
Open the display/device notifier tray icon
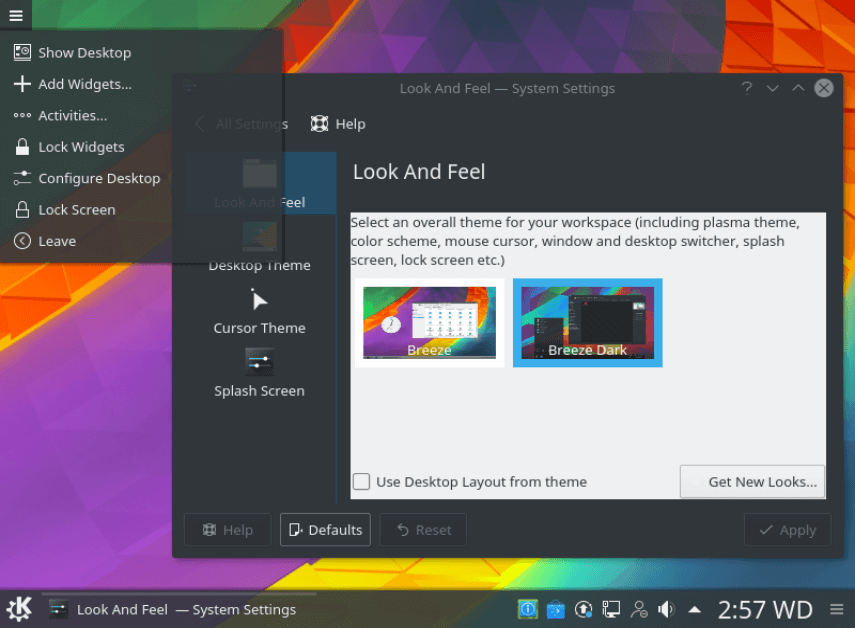[611, 609]
